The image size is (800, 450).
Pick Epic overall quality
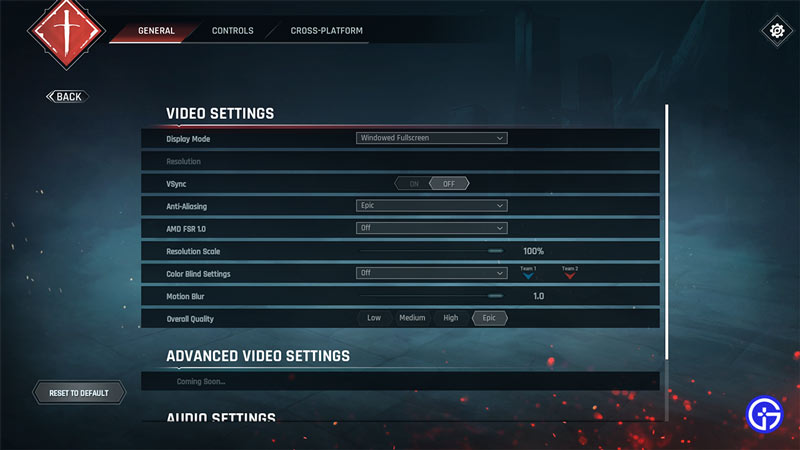[x=490, y=318]
